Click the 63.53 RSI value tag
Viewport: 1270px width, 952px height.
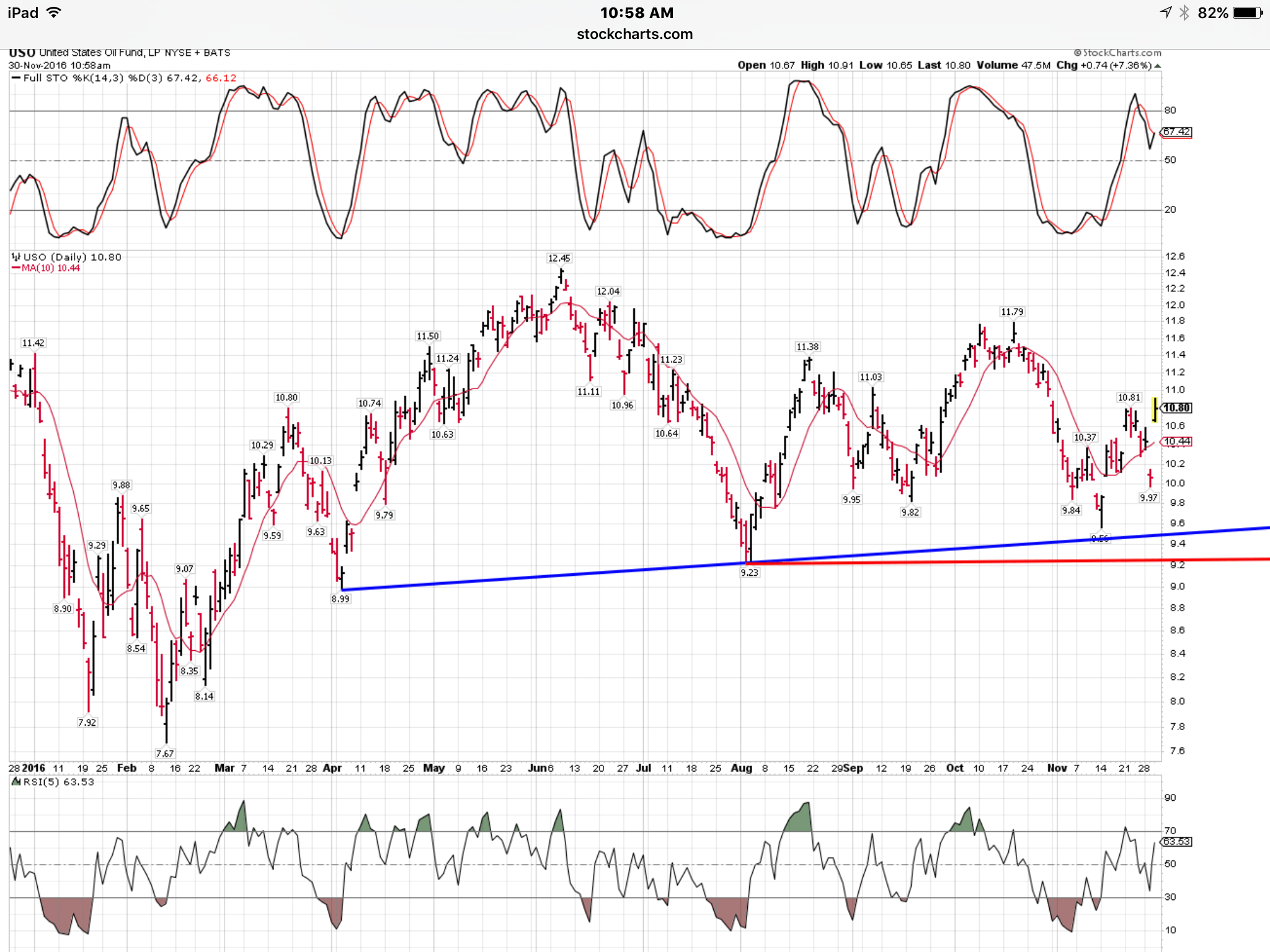1176,842
